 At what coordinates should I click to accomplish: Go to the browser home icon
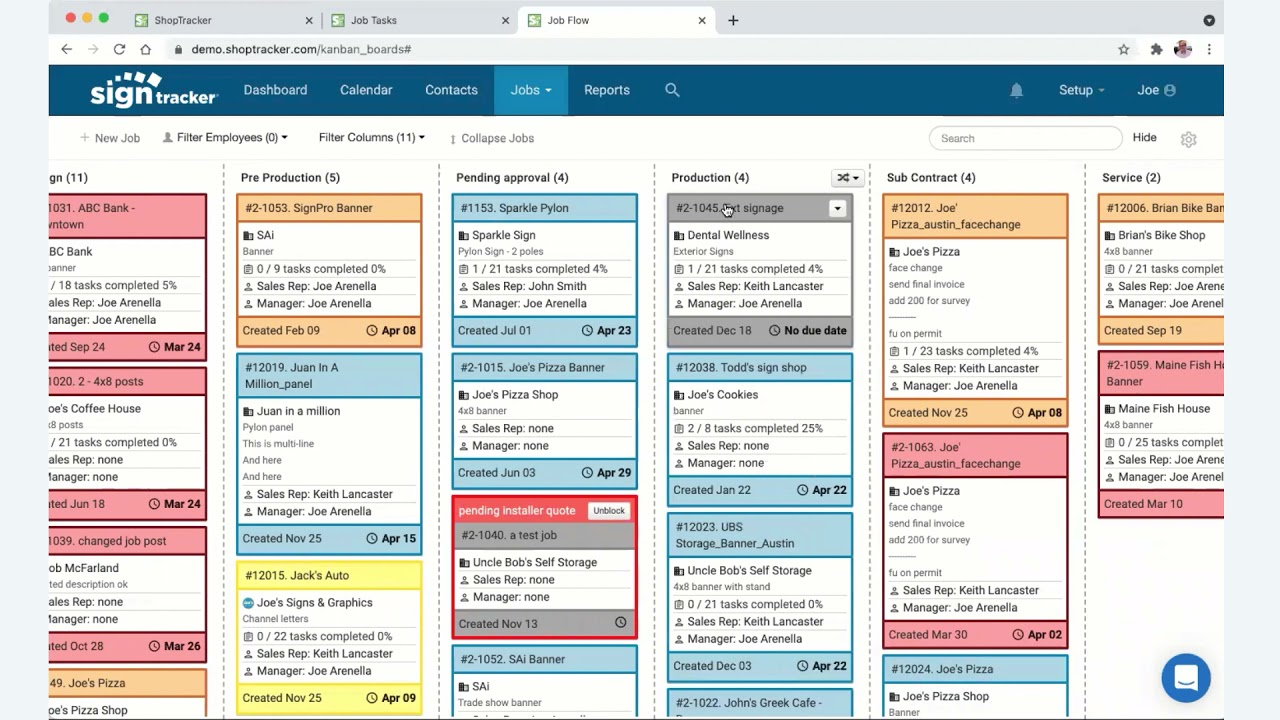click(146, 49)
